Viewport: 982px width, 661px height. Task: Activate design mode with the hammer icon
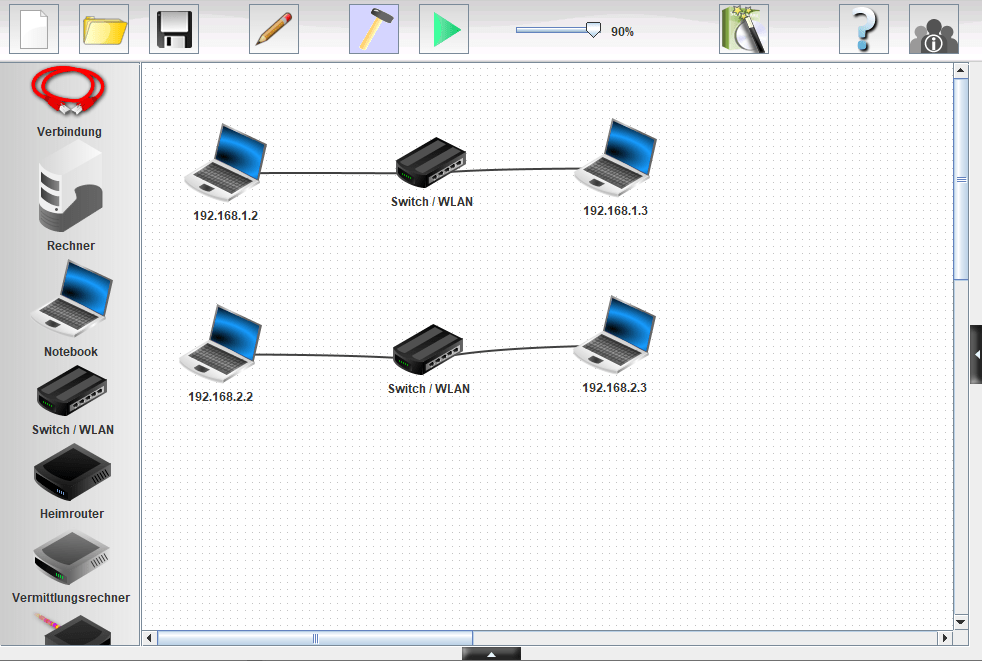374,29
